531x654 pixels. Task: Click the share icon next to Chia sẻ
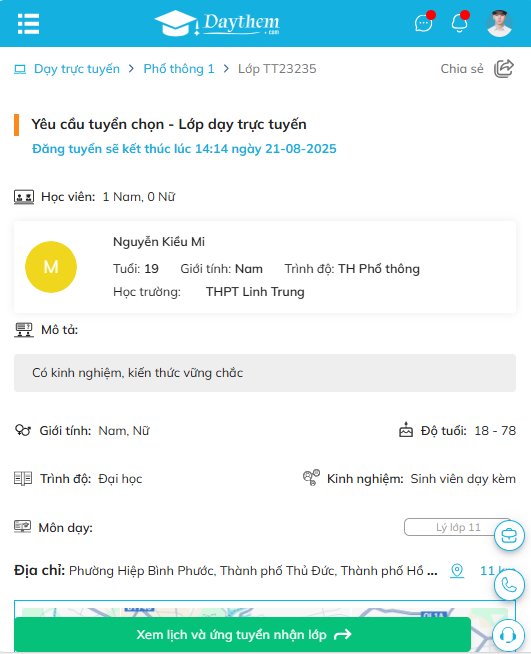tap(504, 68)
